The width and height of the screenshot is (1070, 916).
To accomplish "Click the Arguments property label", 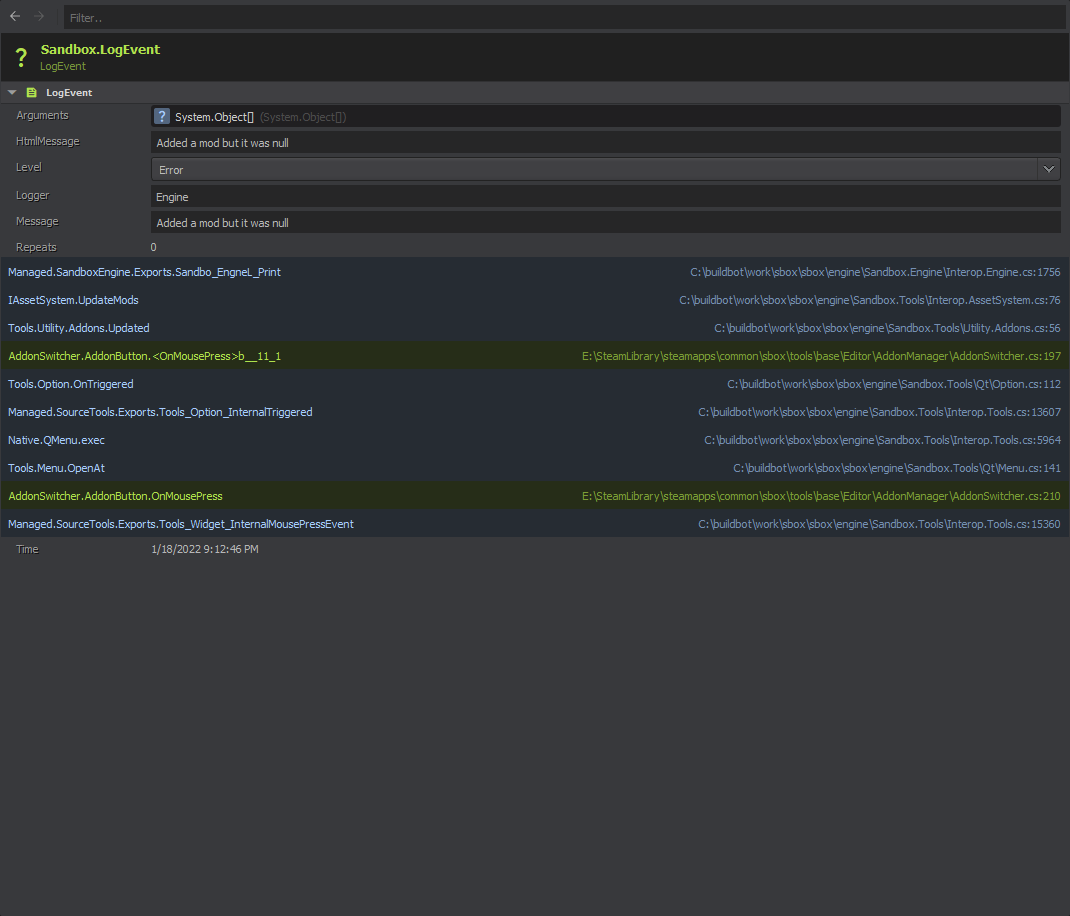I will [x=42, y=115].
